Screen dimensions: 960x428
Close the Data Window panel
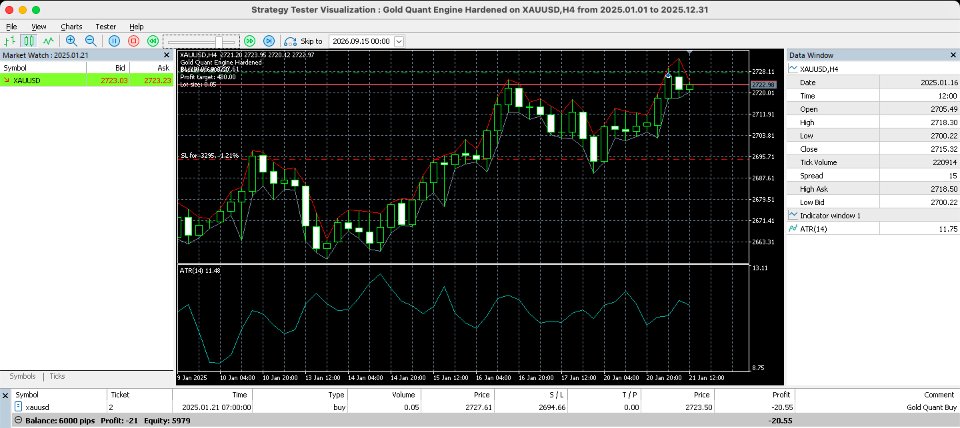click(x=953, y=55)
